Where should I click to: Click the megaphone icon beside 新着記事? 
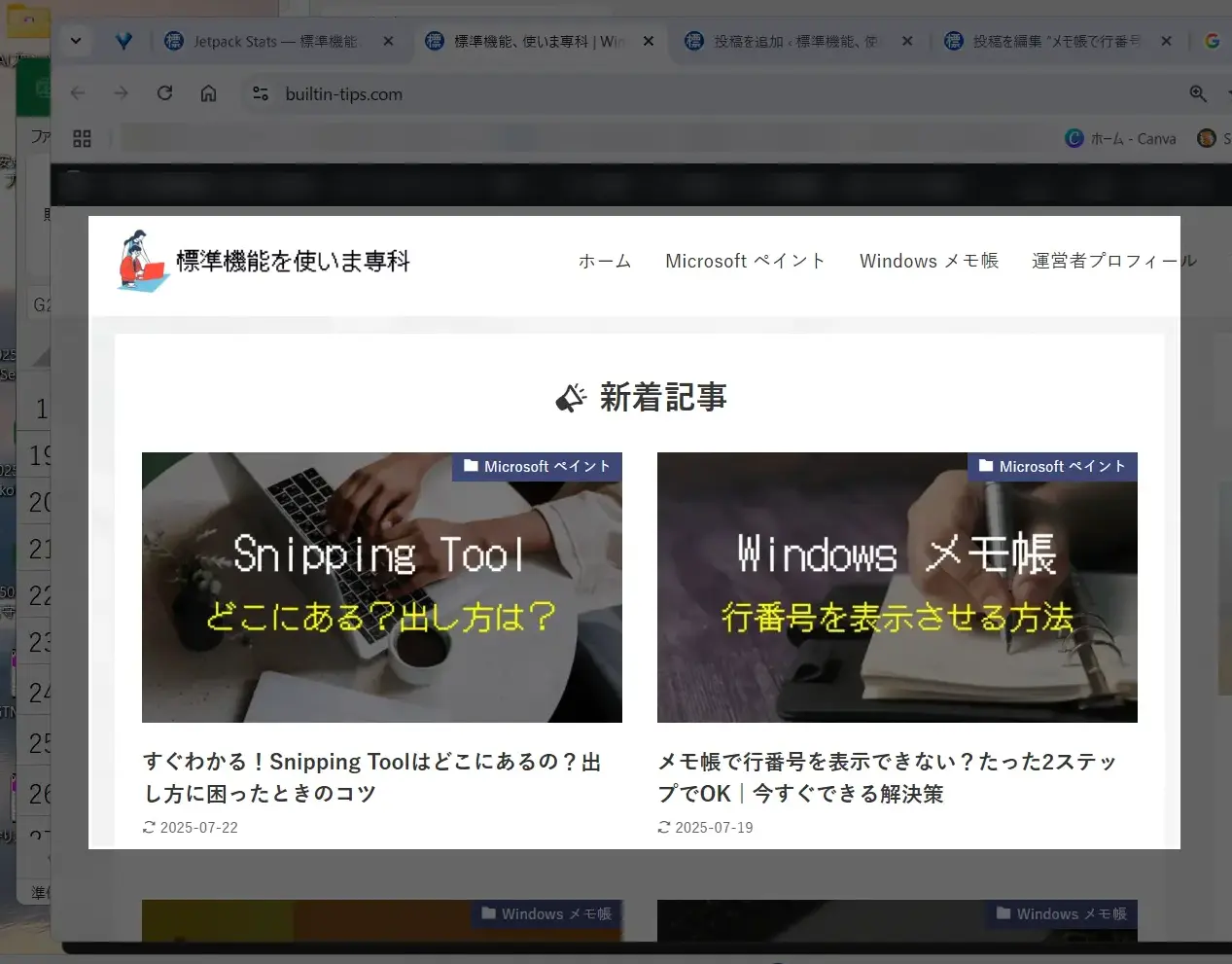(x=571, y=398)
